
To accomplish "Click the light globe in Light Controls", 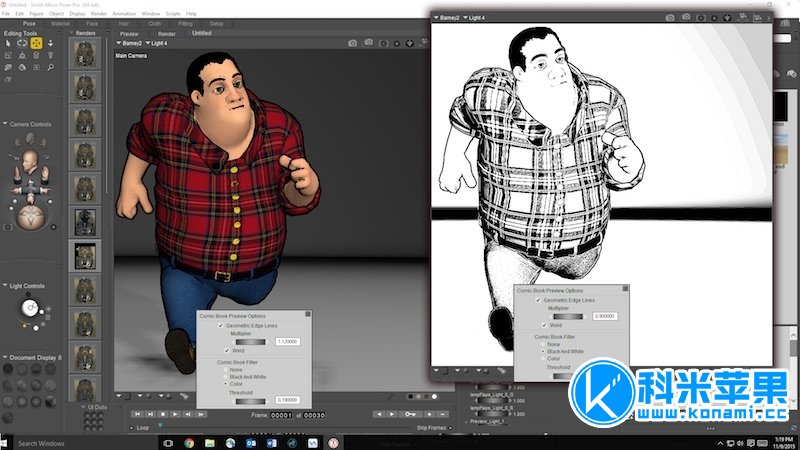I will pos(30,308).
